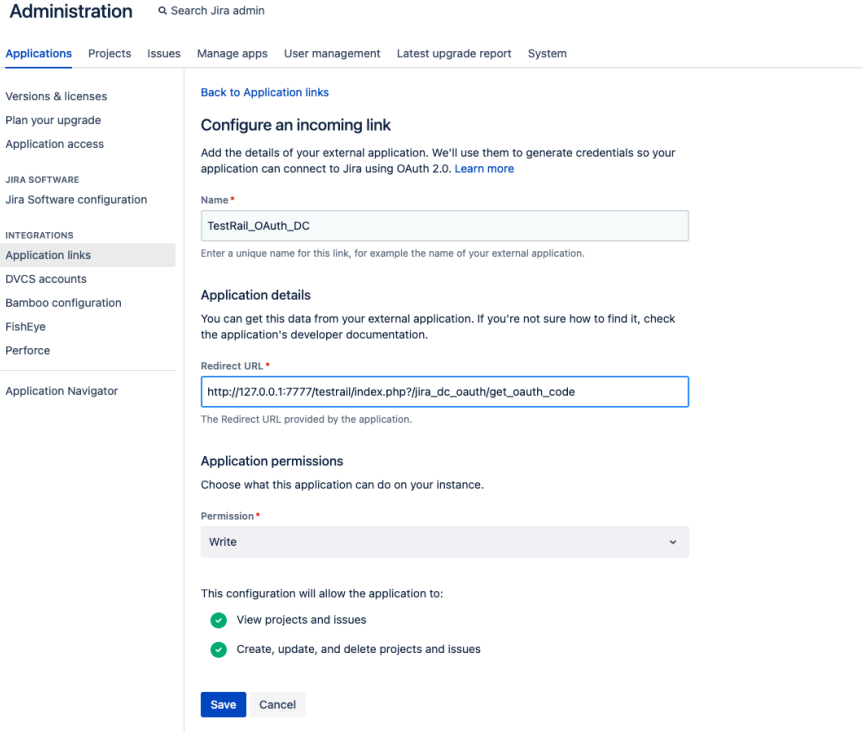Switch to the System tab
Viewport: 863px width, 732px height.
(547, 53)
